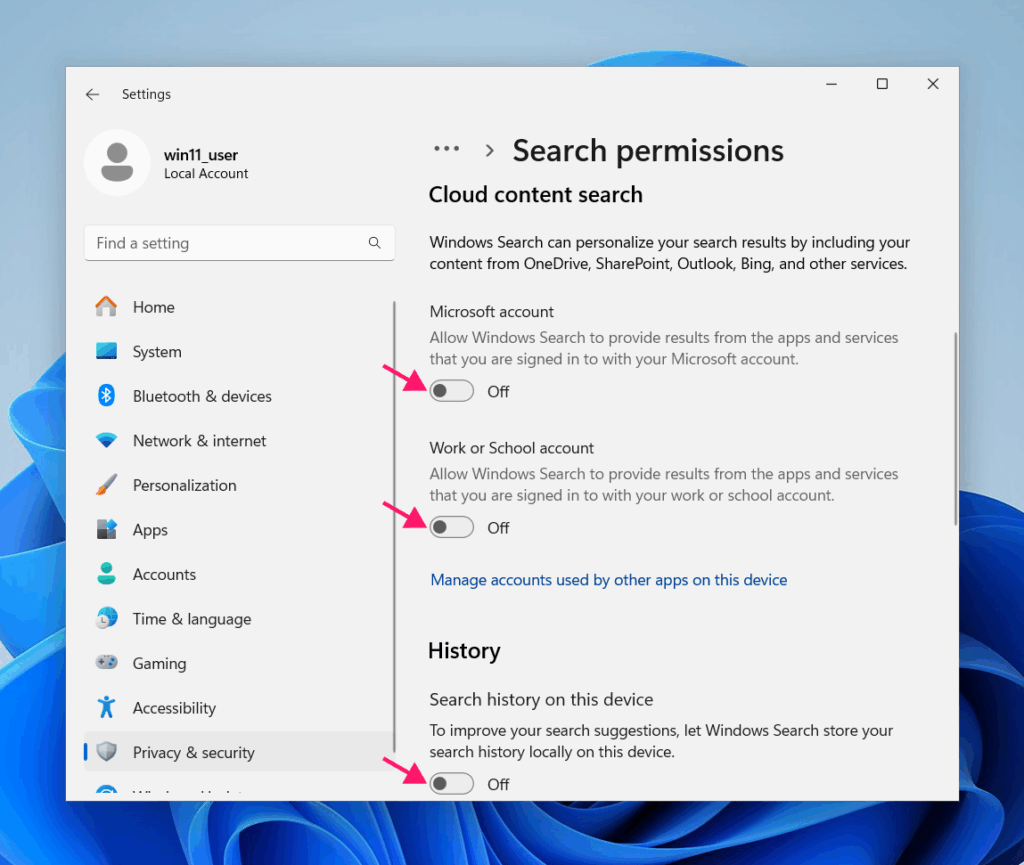The height and width of the screenshot is (865, 1024).
Task: Navigate to Personalization settings
Action: coord(239,485)
